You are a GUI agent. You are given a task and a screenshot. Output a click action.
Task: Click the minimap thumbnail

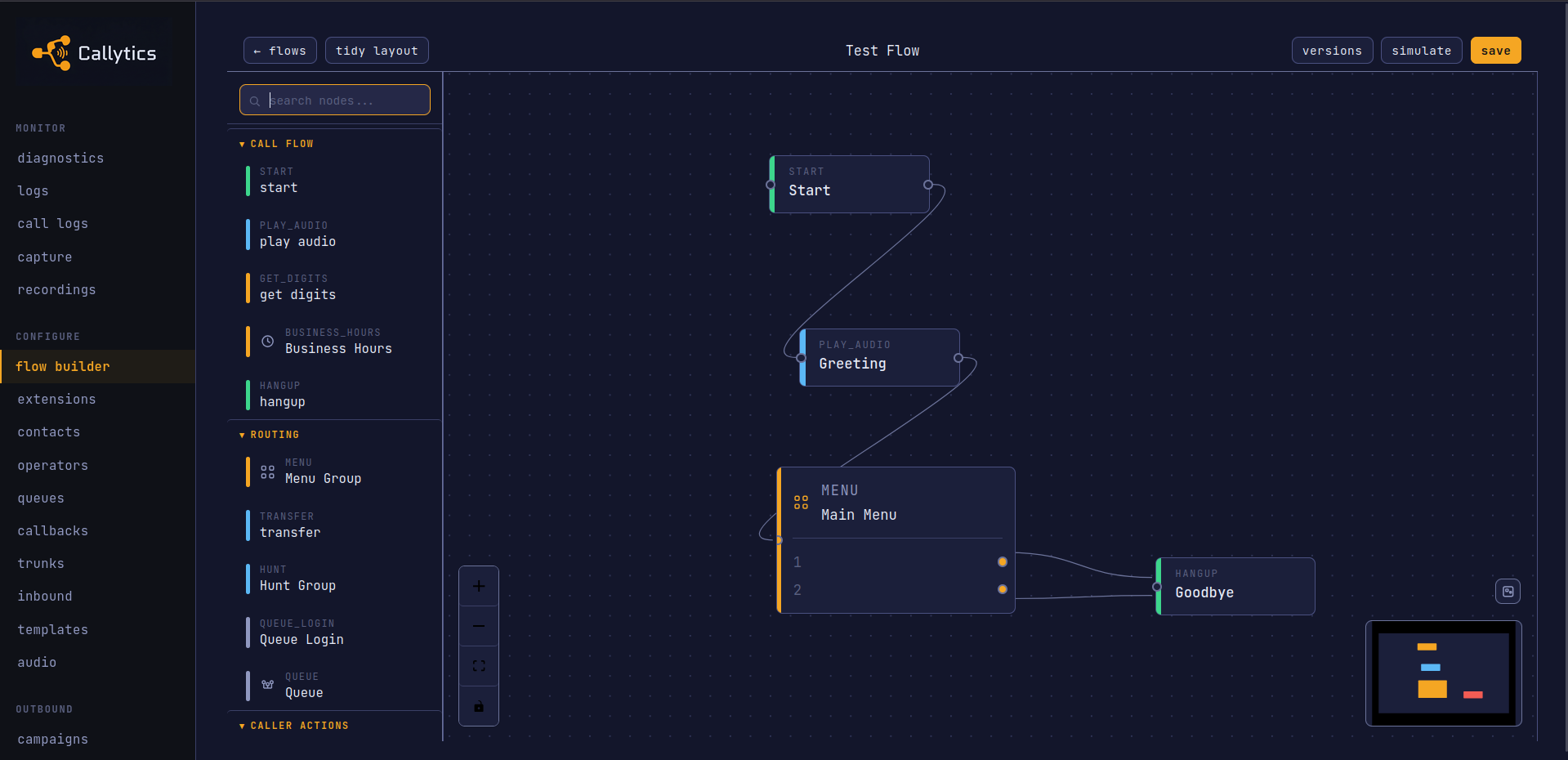coord(1444,673)
